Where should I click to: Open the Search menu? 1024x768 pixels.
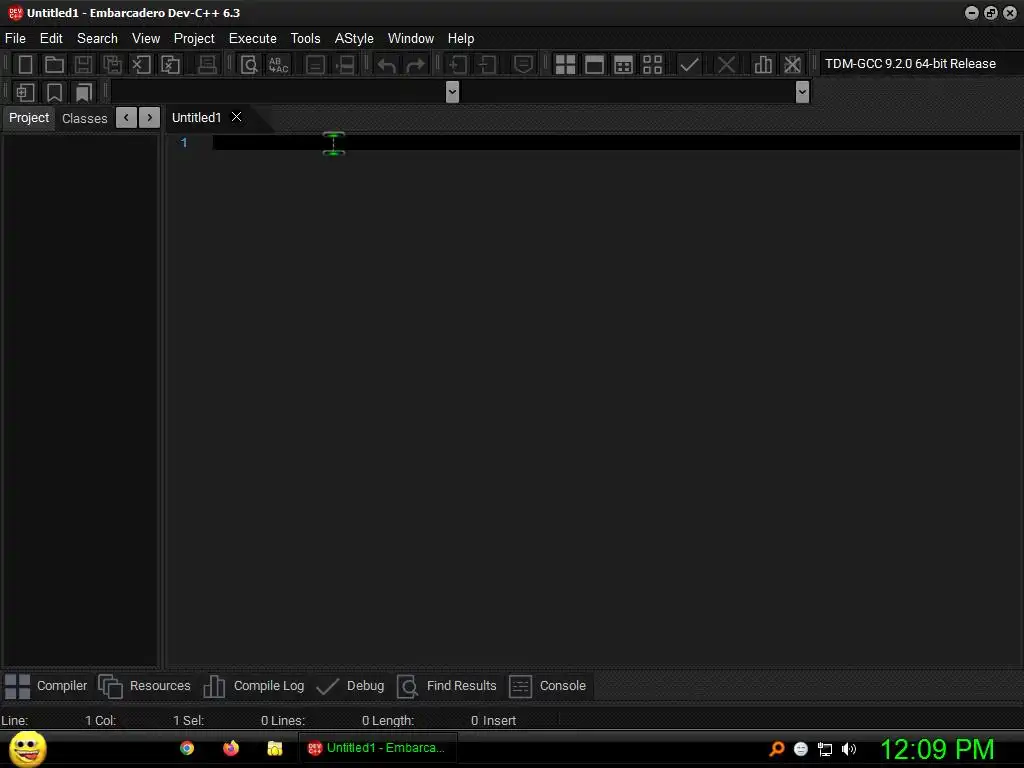pyautogui.click(x=97, y=39)
